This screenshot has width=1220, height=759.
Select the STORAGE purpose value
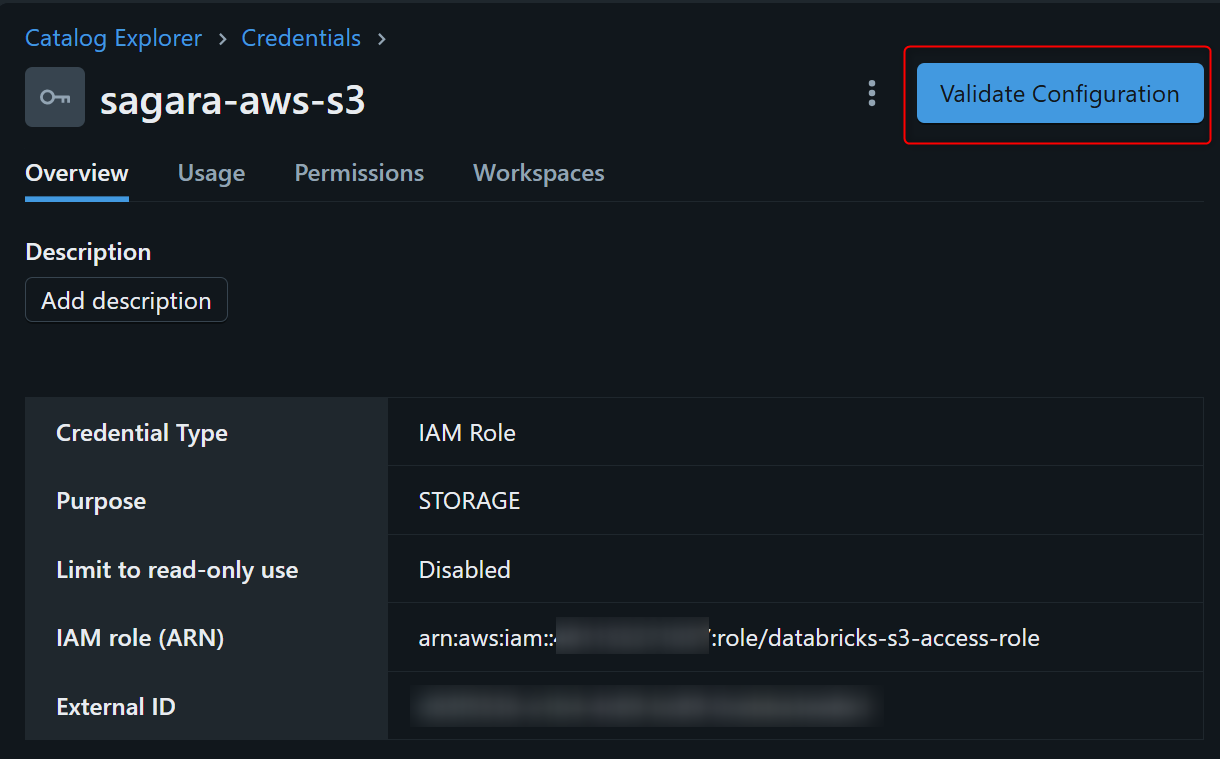click(469, 501)
